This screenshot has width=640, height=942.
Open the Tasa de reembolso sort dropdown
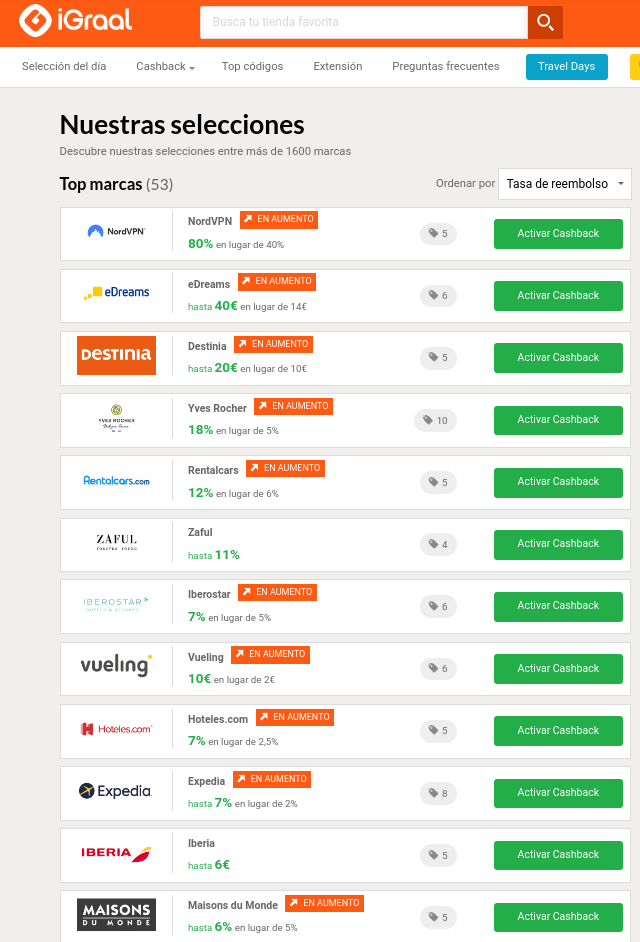(x=564, y=184)
